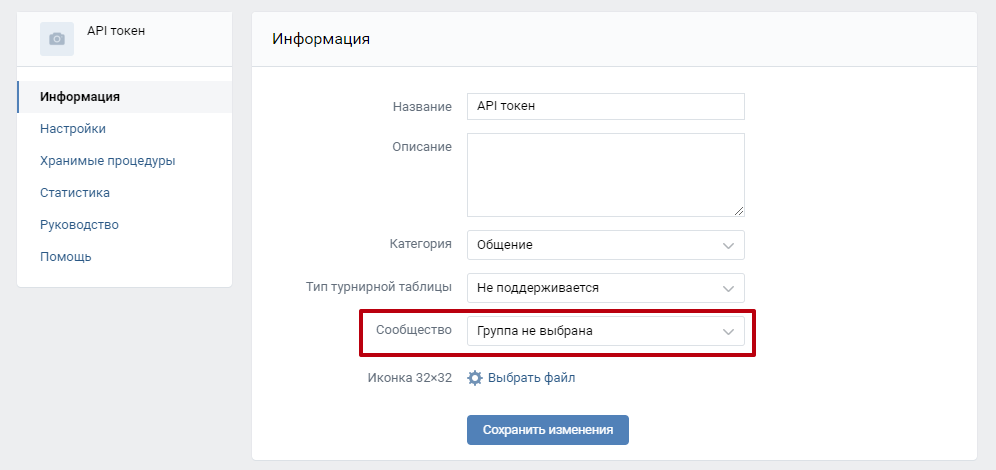The image size is (996, 470).
Task: Click the camera placeholder app icon
Action: [57, 39]
